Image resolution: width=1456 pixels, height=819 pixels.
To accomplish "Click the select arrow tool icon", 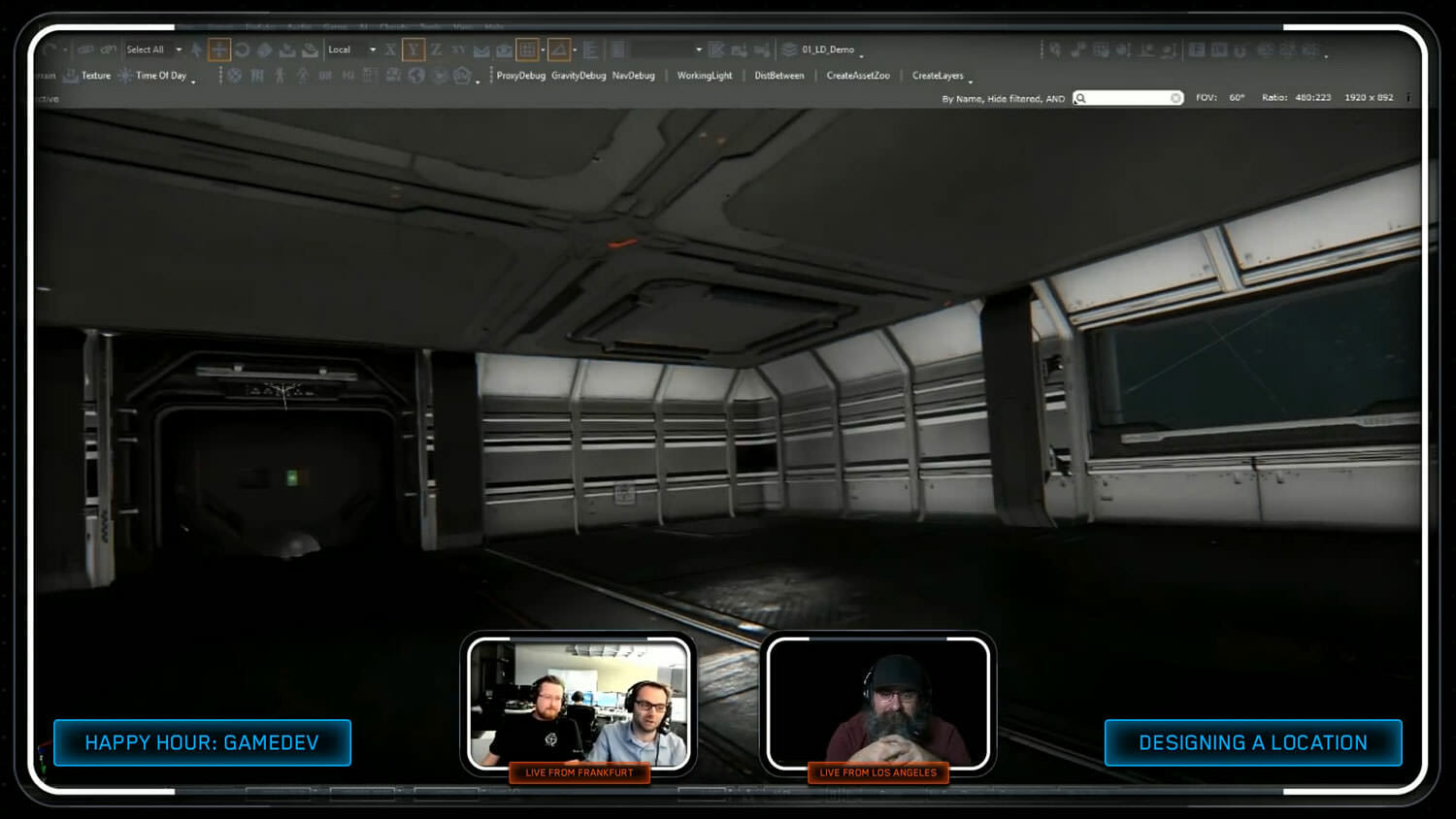I will coord(197,49).
